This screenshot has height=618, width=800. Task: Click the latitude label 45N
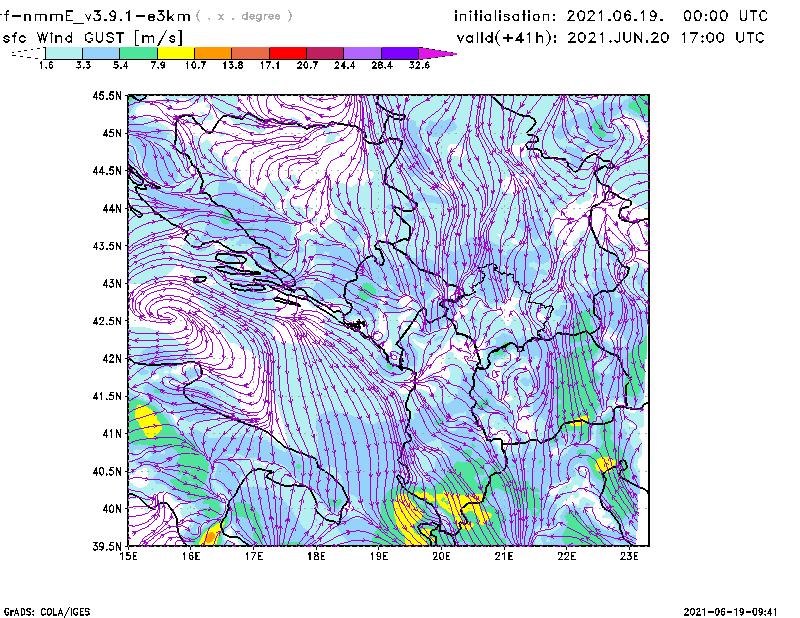112,133
